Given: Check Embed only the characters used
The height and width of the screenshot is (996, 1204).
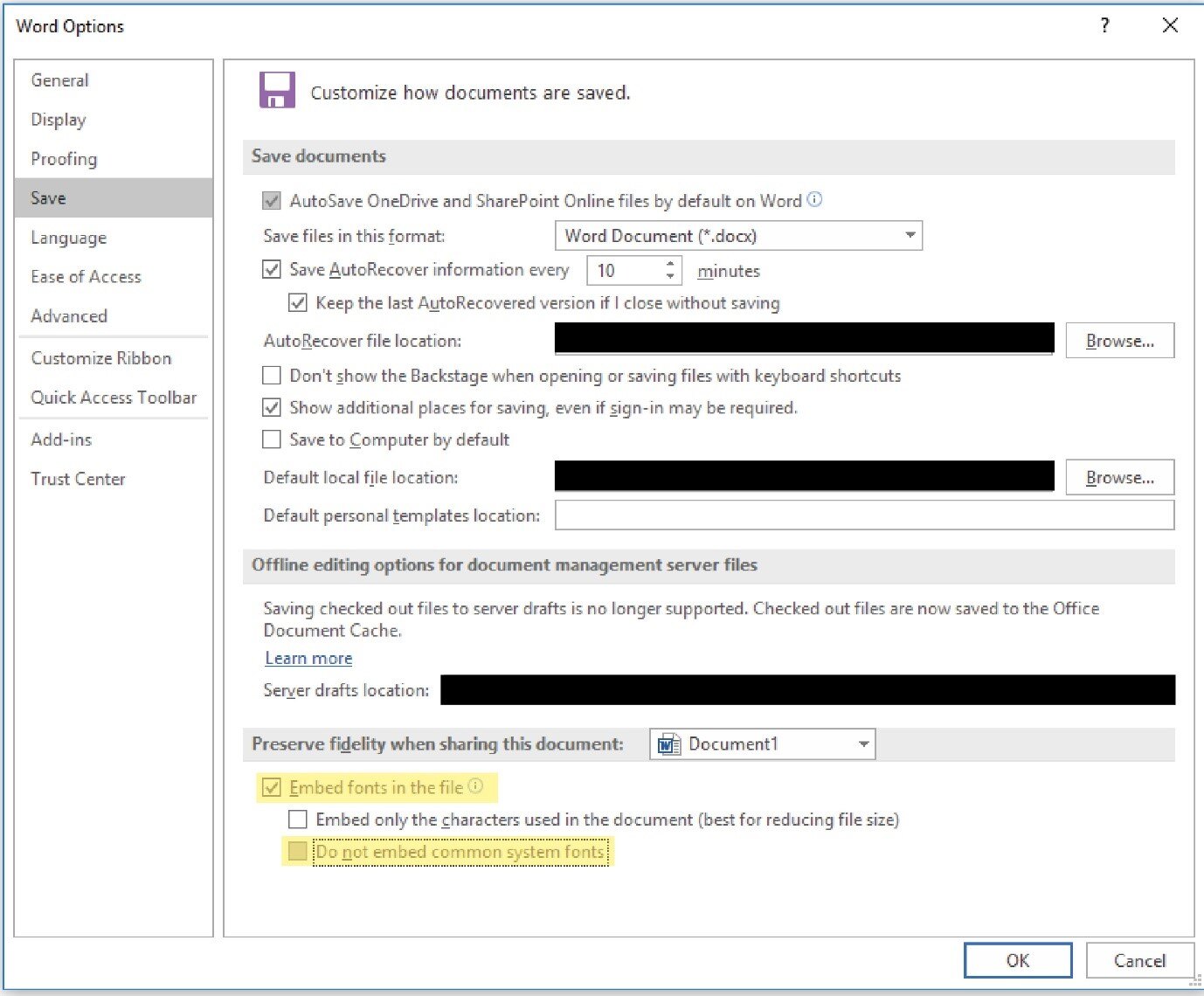Looking at the screenshot, I should point(298,819).
